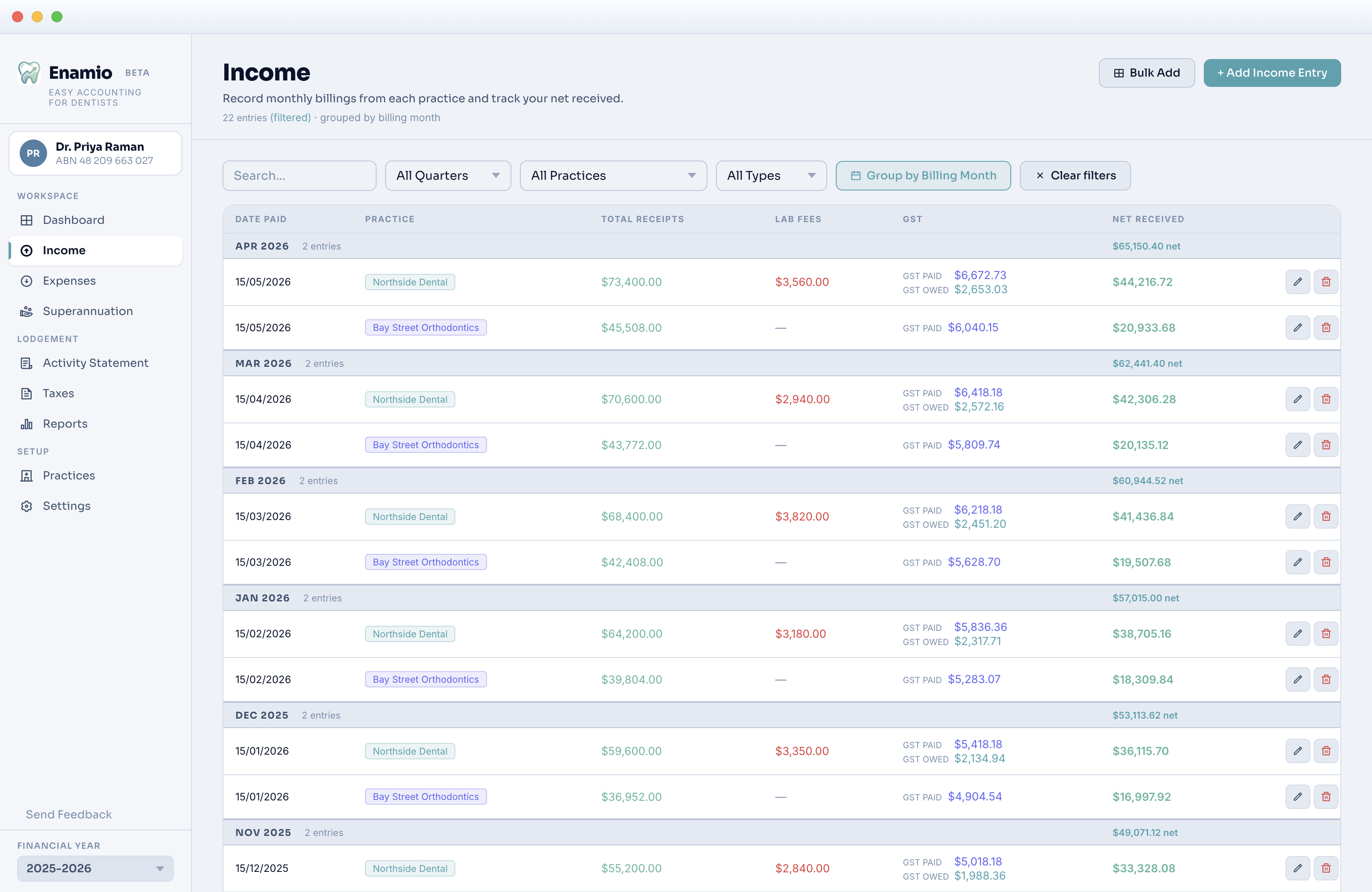Click the Lab Fees column header

point(798,219)
